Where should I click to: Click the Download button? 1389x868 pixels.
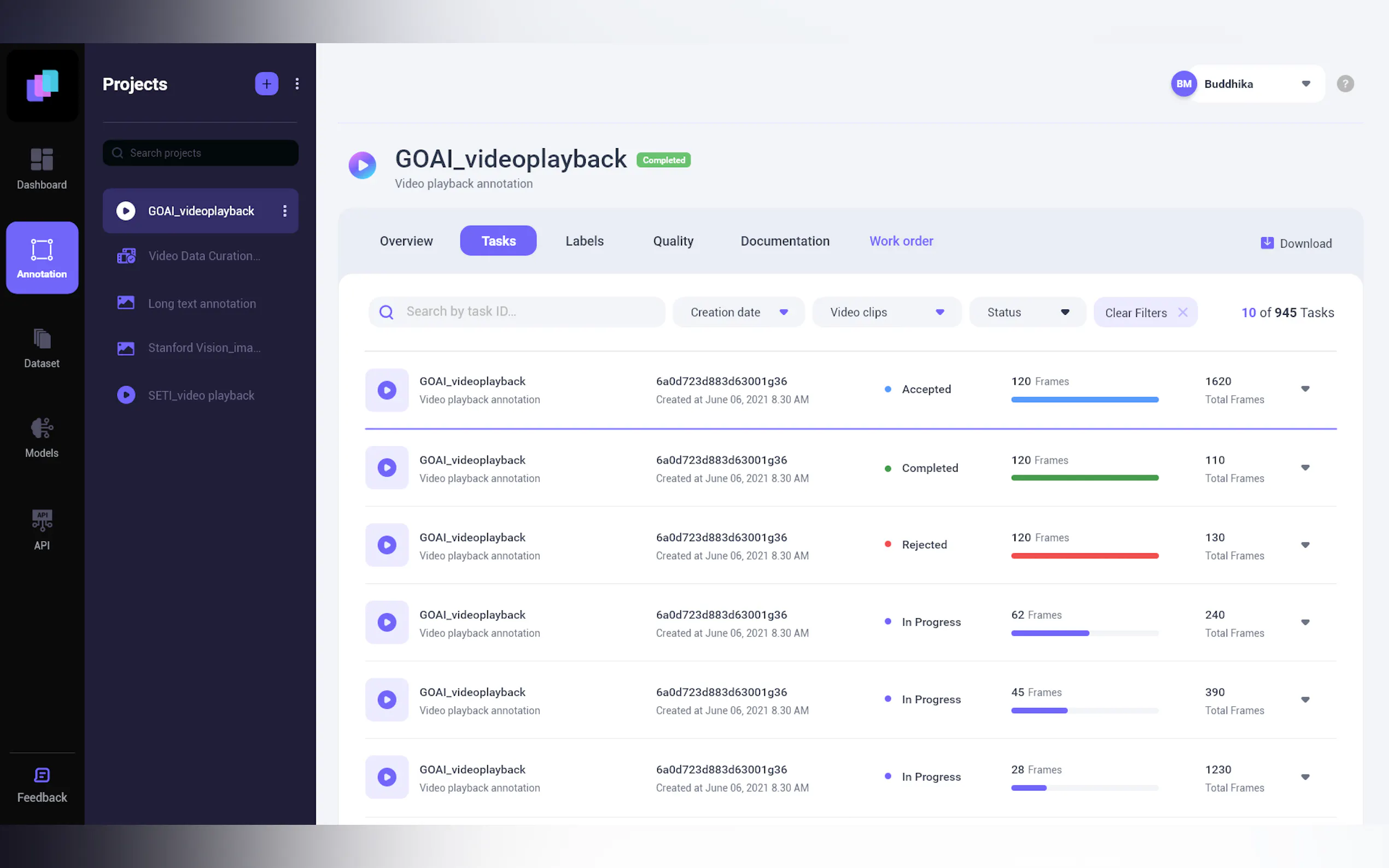[1296, 243]
